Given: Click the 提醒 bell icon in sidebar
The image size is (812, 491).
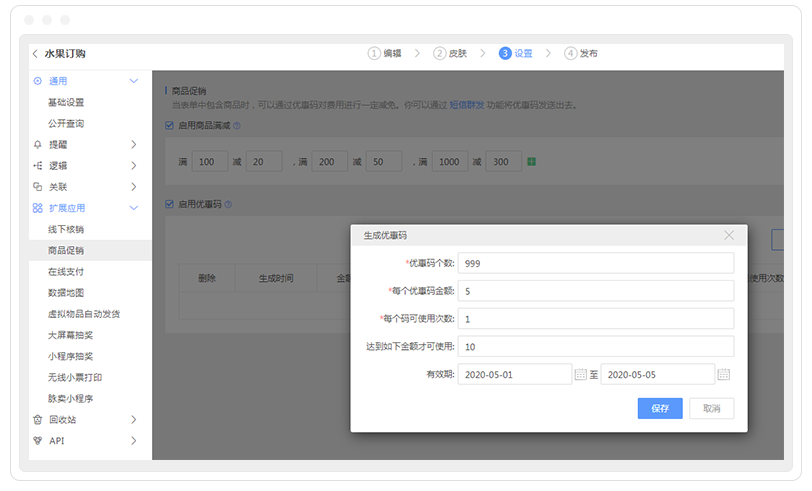Looking at the screenshot, I should (x=38, y=145).
